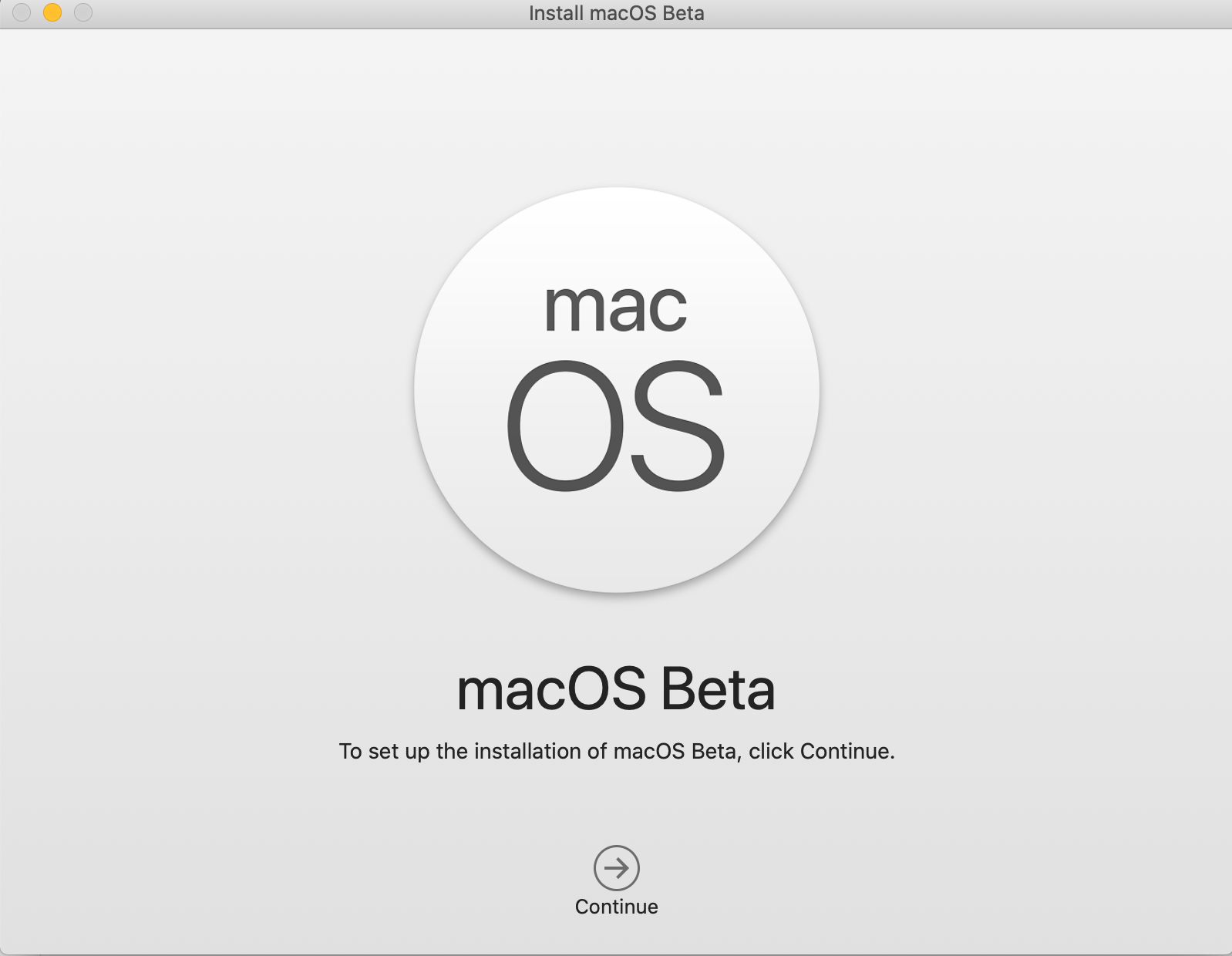Screen dimensions: 1232x956
Task: Click the 'Install macOS Beta' window title
Action: click(x=617, y=13)
